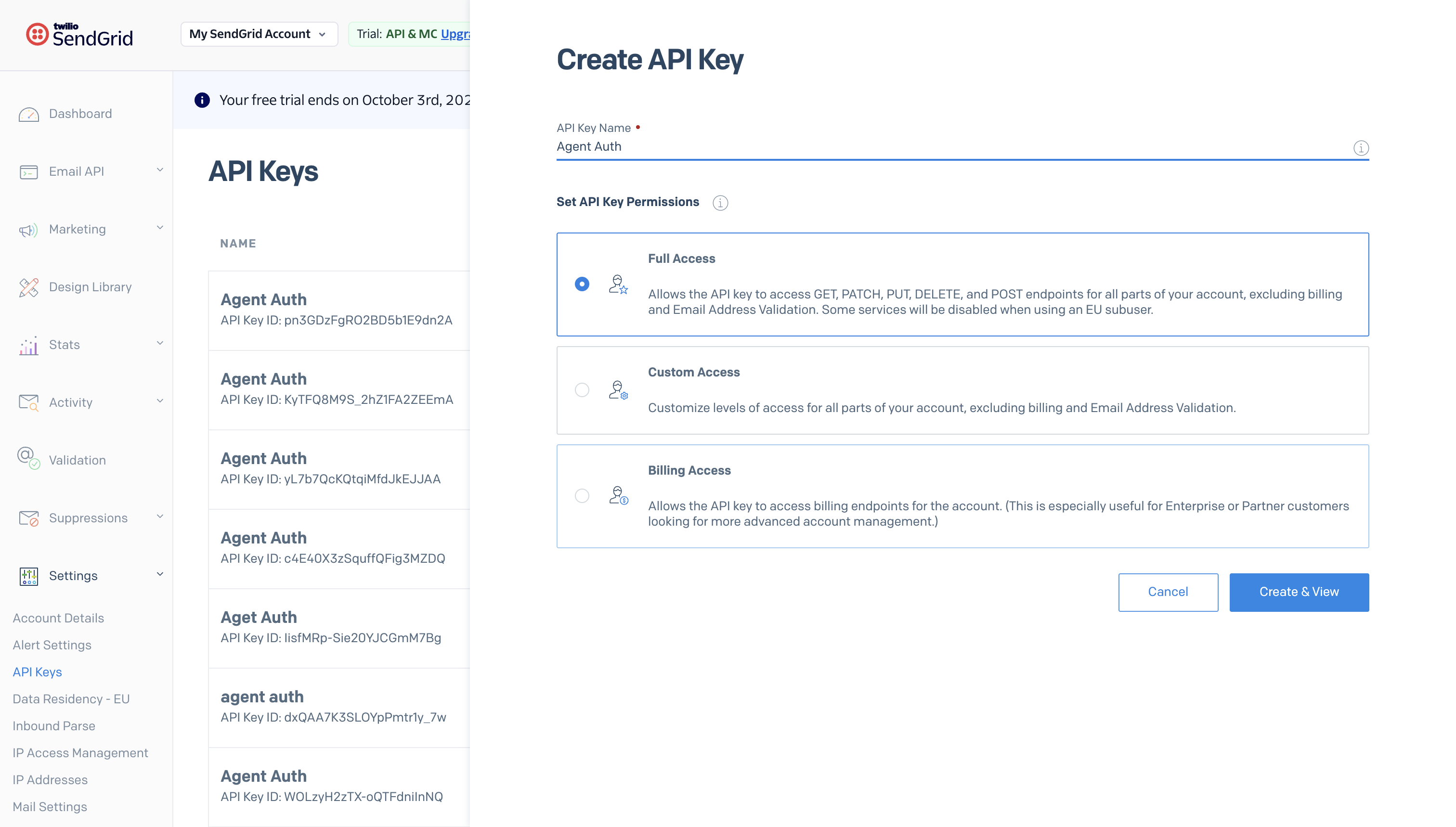Image resolution: width=1456 pixels, height=827 pixels.
Task: Click the Billing Access heading text
Action: [x=689, y=471]
